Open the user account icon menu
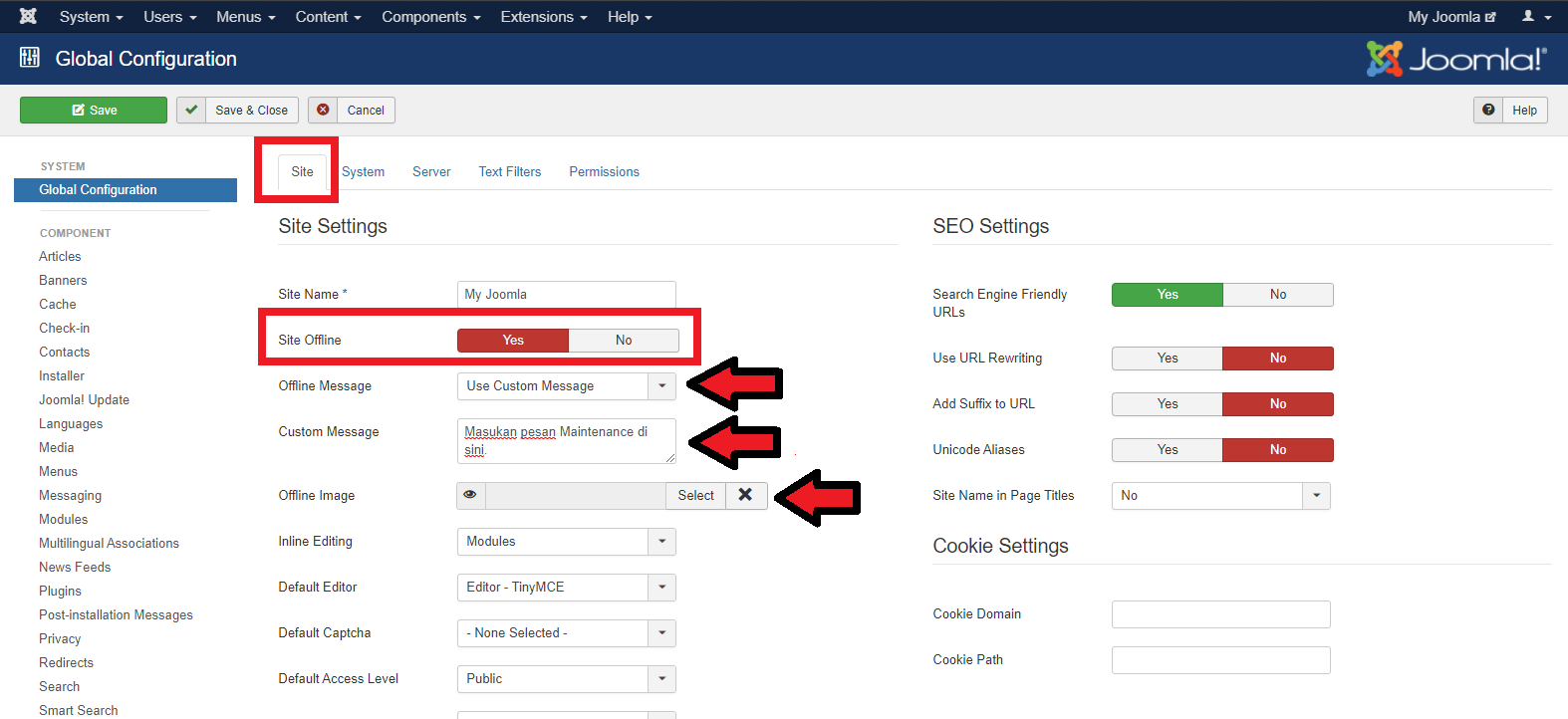1568x719 pixels. (1535, 17)
